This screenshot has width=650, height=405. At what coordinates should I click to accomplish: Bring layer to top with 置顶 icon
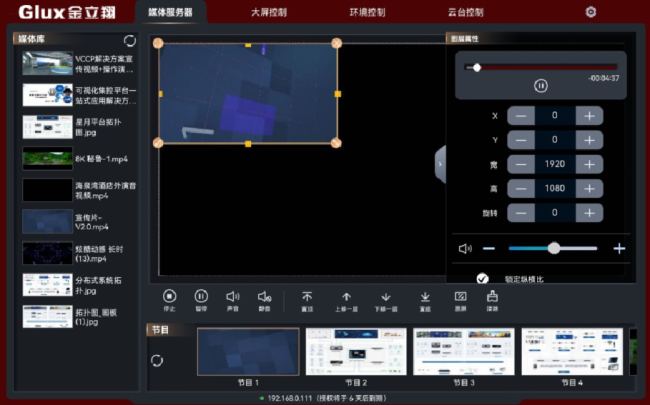pos(307,296)
